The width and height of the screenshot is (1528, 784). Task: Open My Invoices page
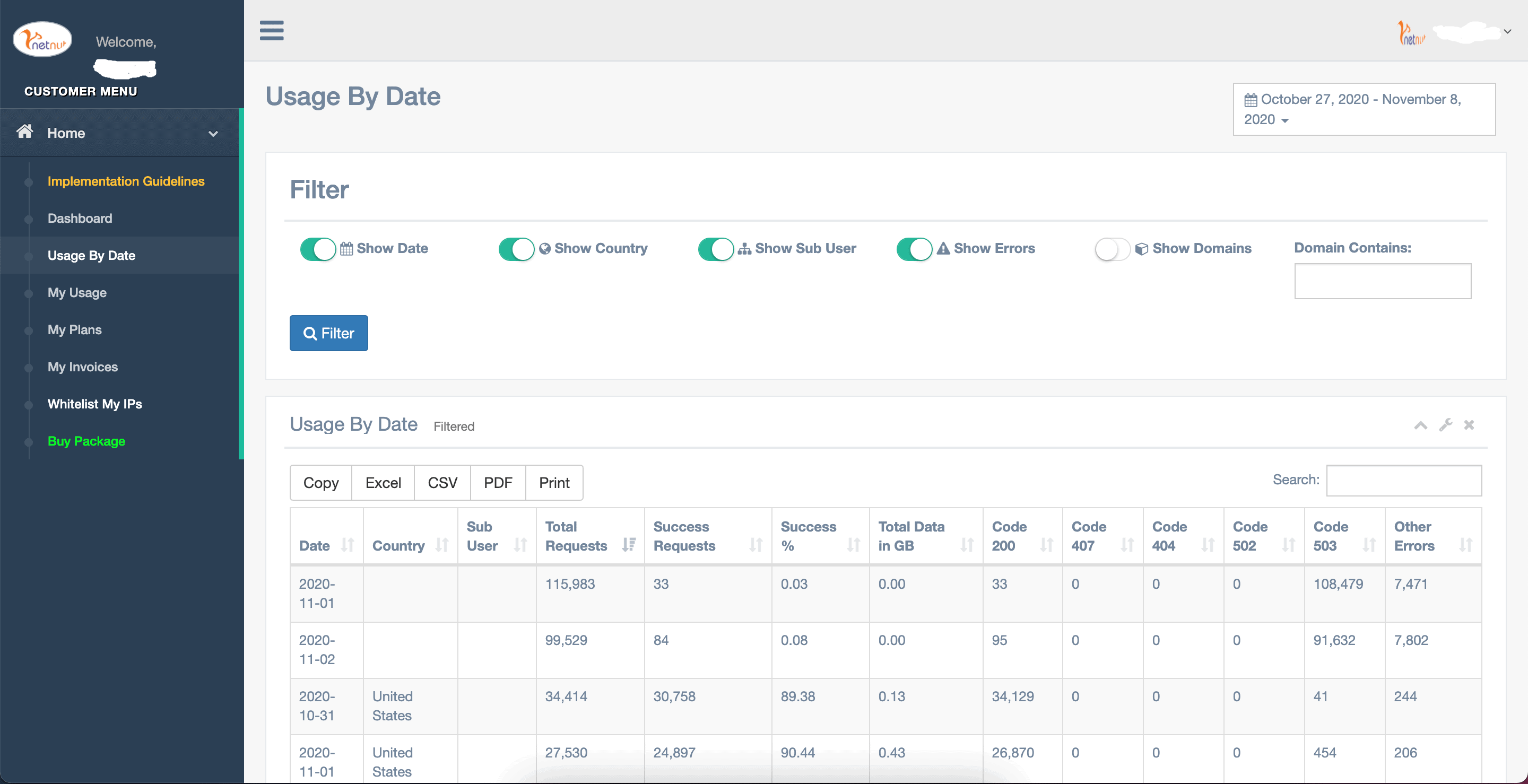(82, 367)
